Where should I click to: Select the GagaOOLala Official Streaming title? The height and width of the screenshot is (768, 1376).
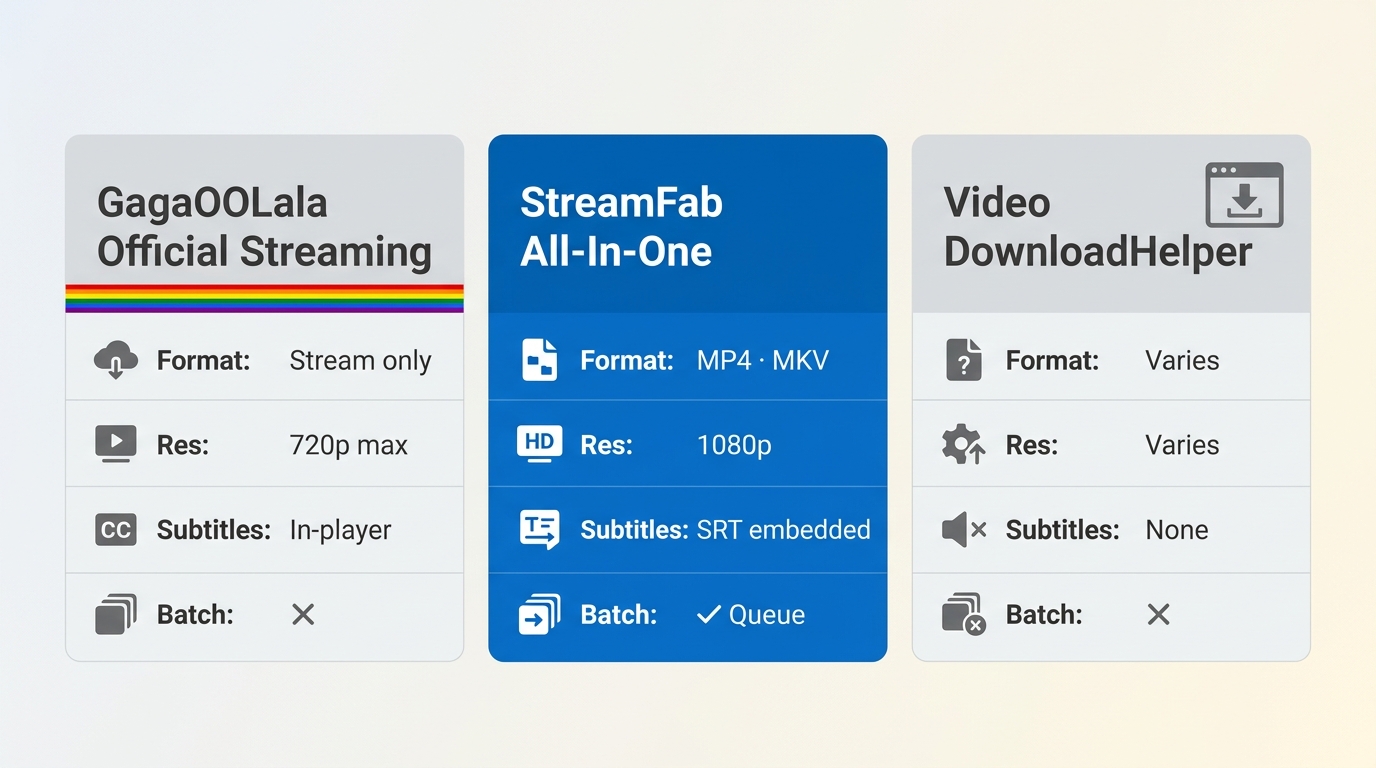coord(264,227)
